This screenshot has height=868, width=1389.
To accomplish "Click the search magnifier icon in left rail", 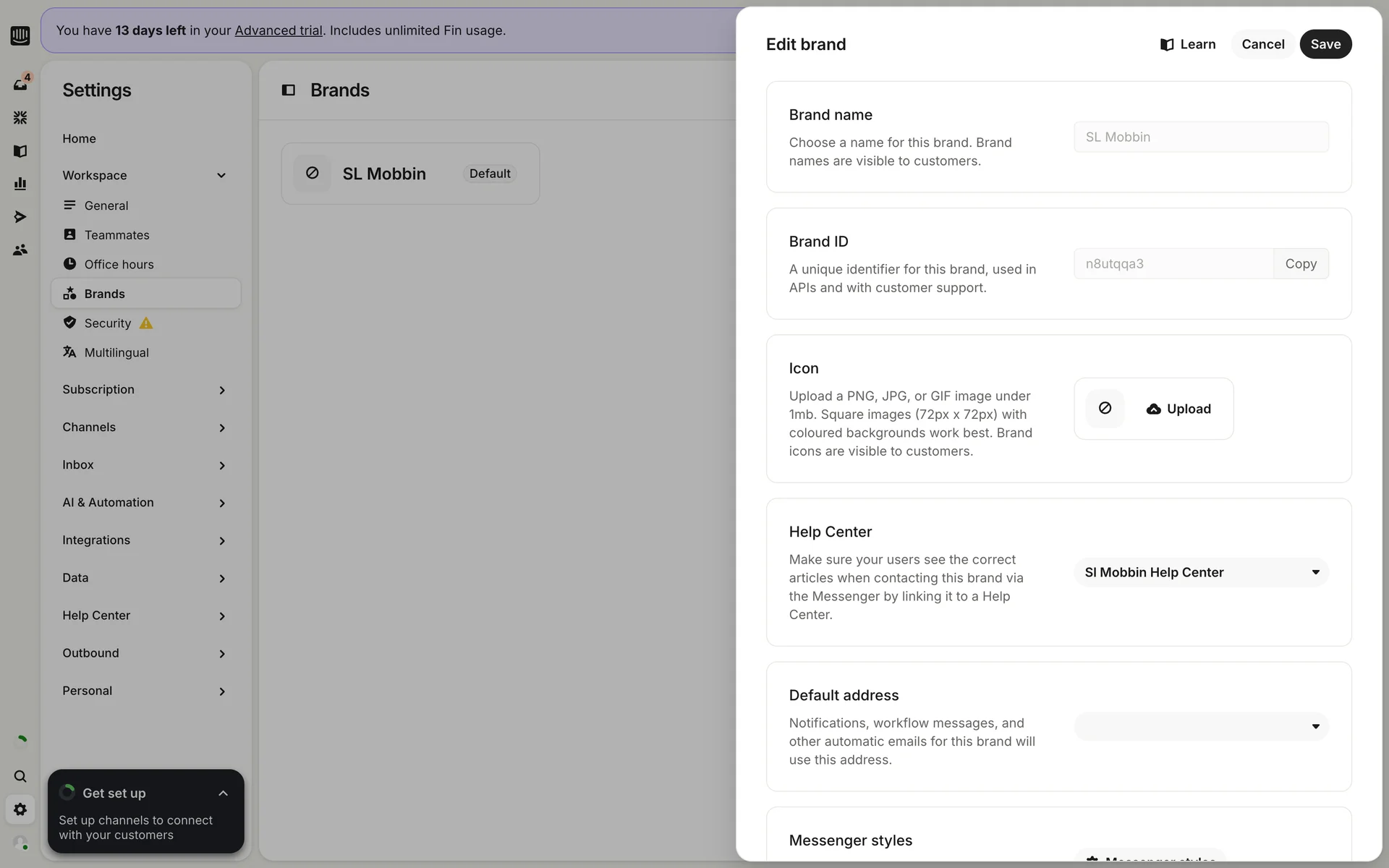I will click(20, 776).
